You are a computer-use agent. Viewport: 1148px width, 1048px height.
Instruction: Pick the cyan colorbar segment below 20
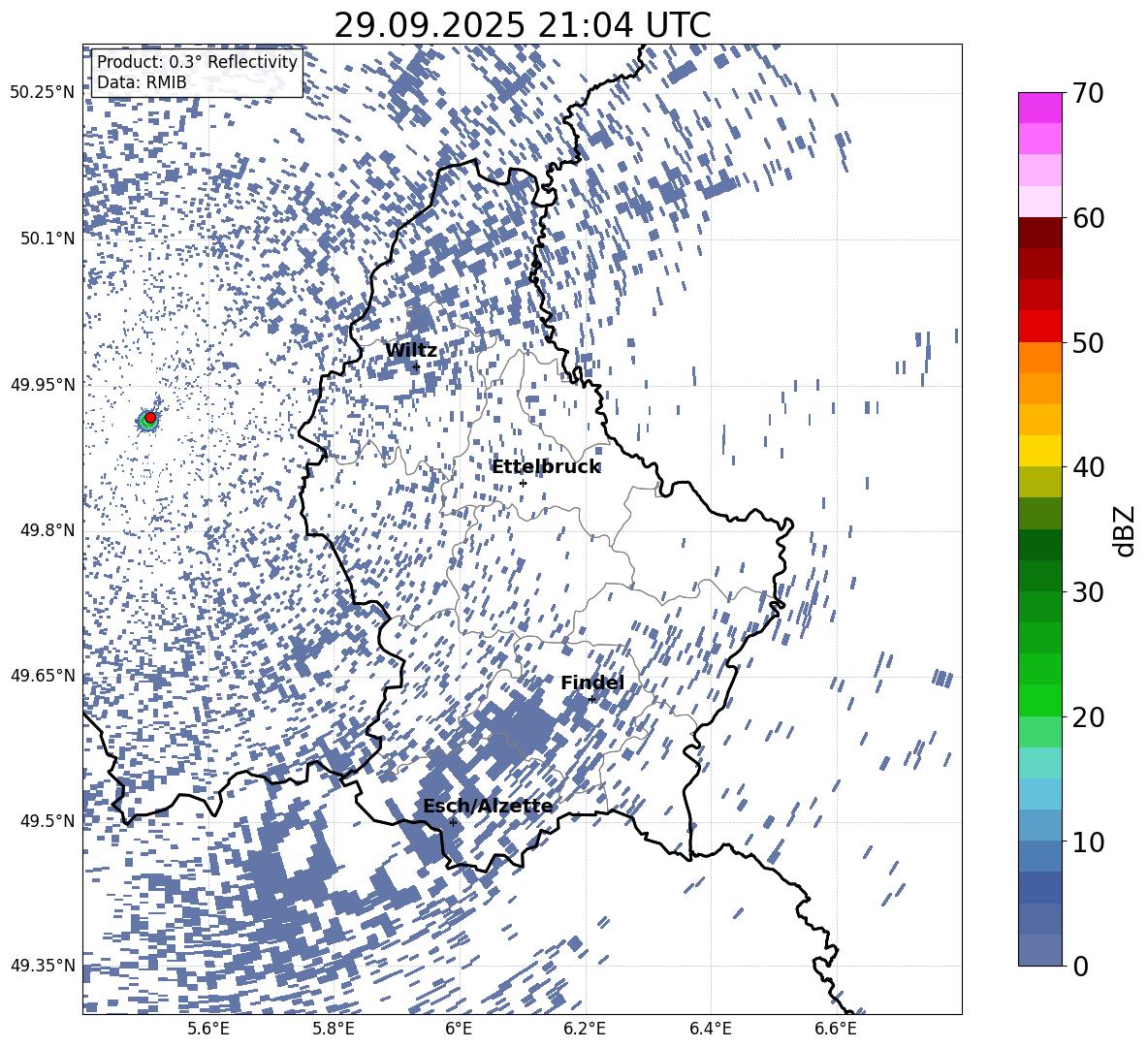[x=1040, y=763]
